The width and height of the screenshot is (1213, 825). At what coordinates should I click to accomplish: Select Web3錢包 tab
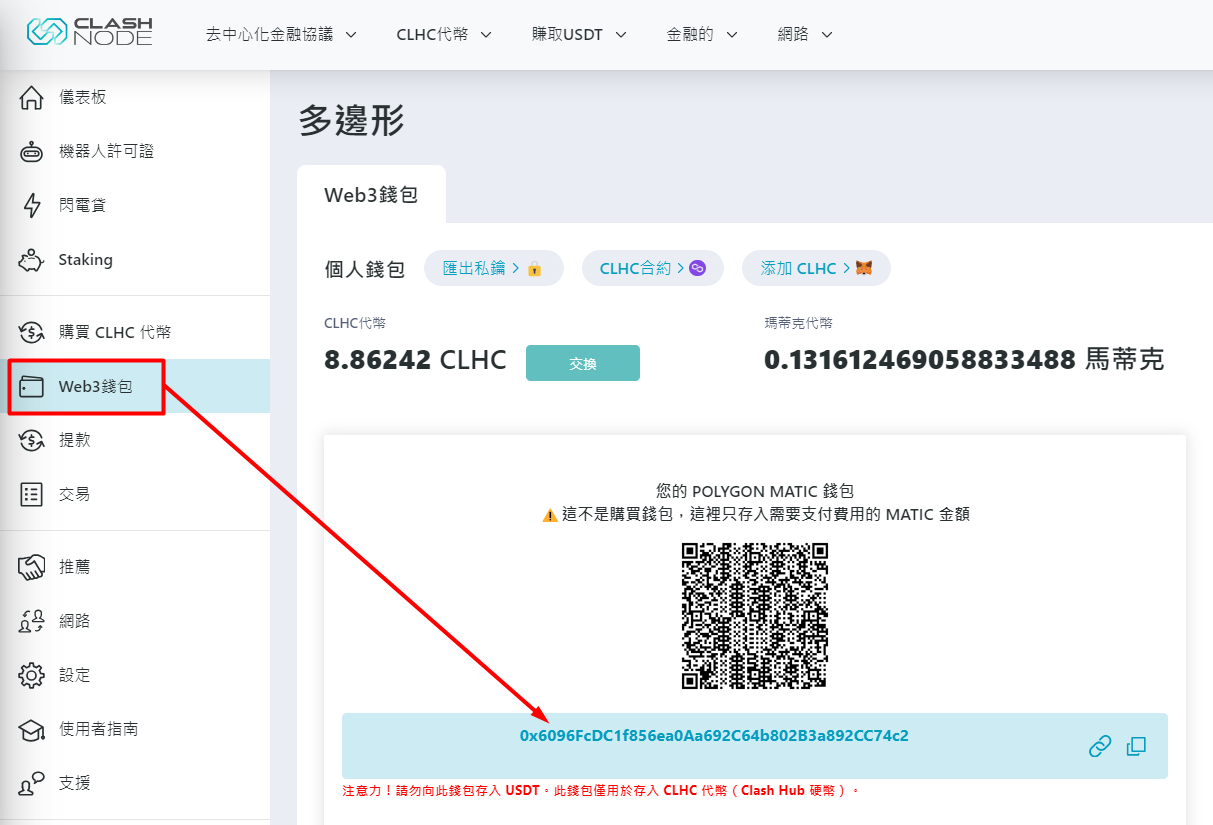click(371, 195)
